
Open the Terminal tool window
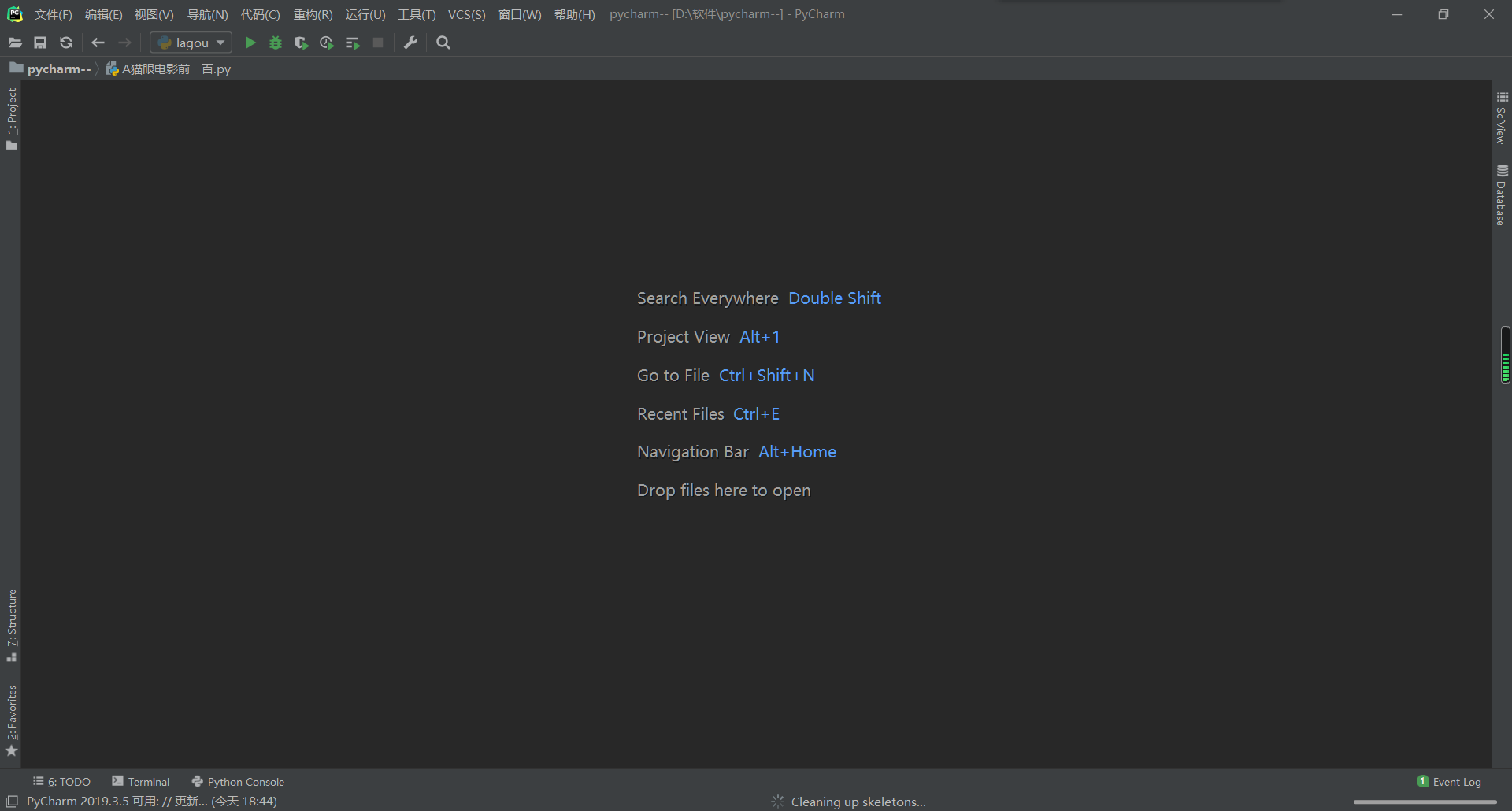click(x=141, y=781)
